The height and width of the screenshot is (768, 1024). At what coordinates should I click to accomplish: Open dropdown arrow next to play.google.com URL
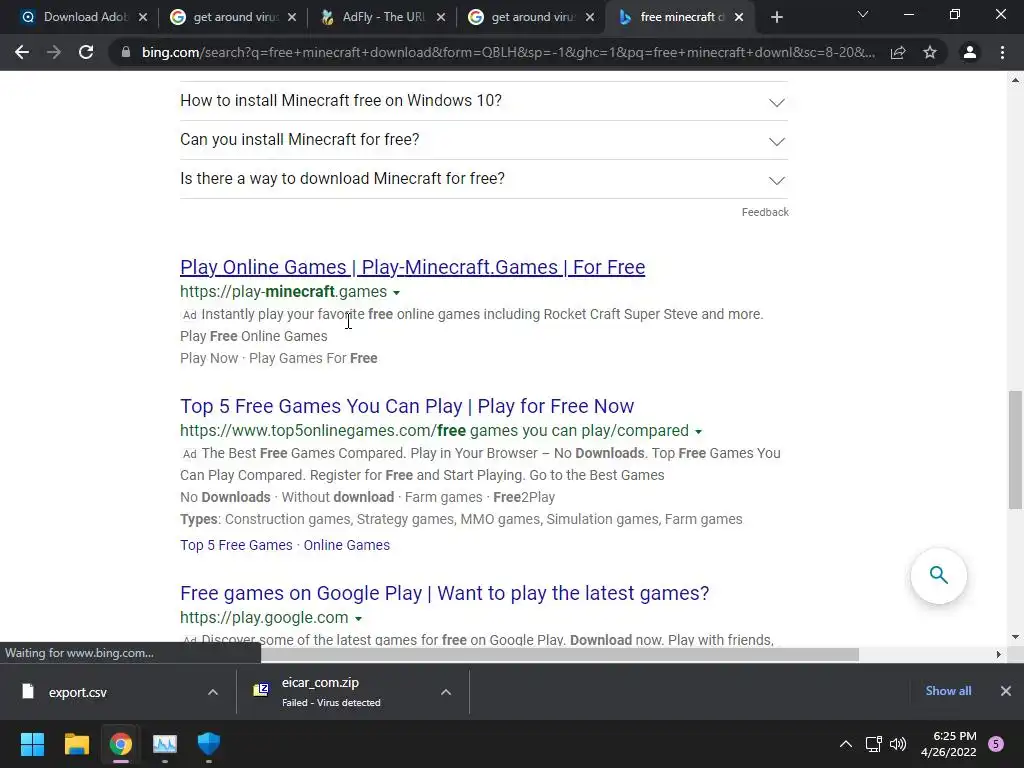pyautogui.click(x=358, y=618)
